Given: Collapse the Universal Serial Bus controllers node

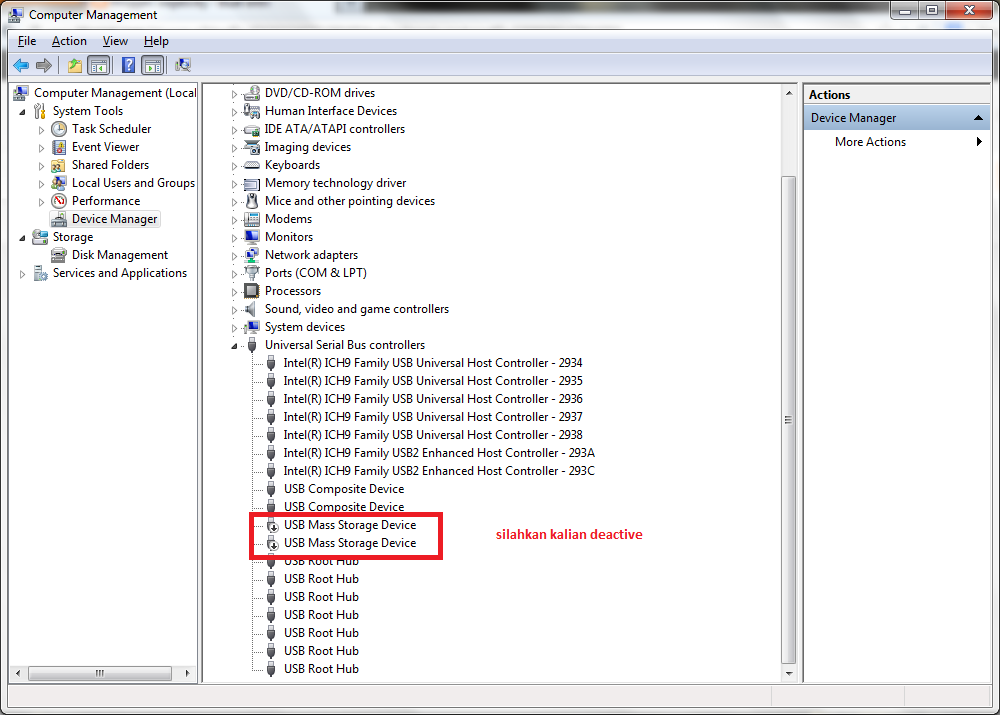Looking at the screenshot, I should click(234, 346).
